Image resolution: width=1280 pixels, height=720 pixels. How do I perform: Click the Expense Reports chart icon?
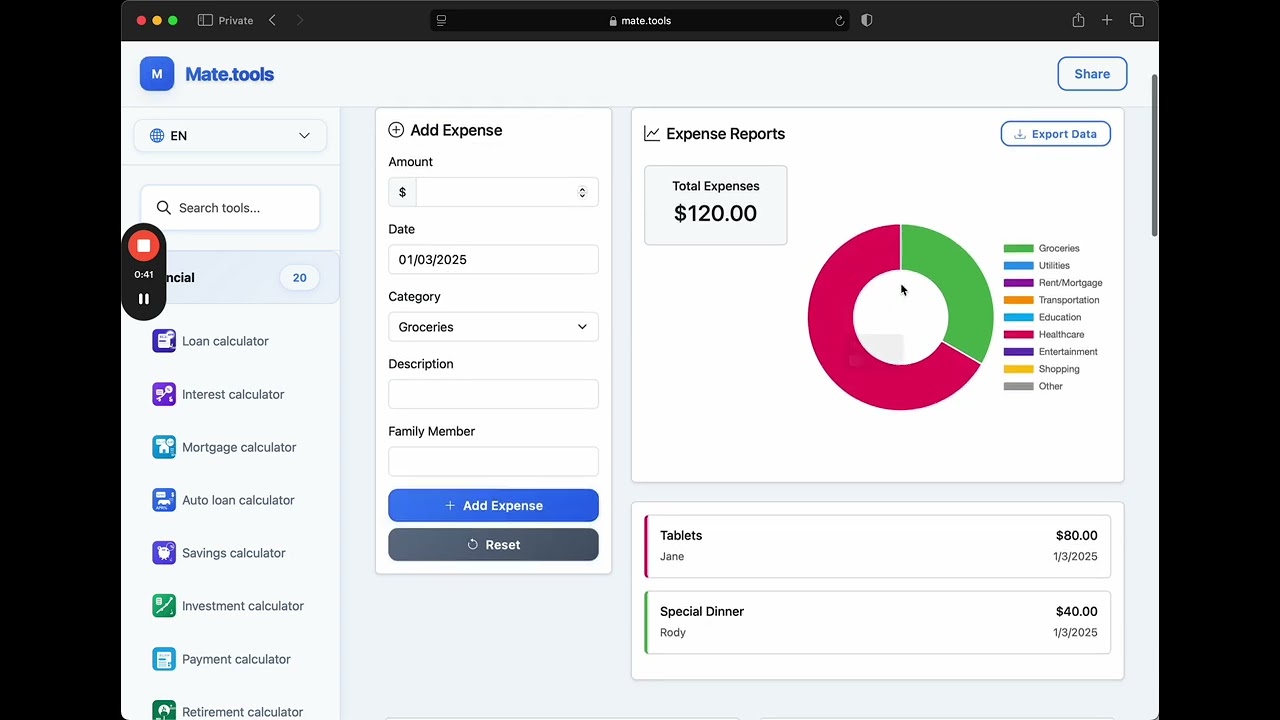(x=652, y=134)
